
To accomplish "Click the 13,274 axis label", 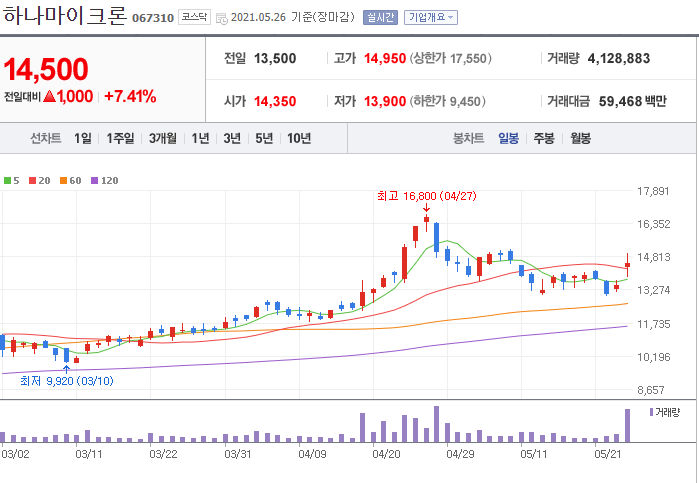I will (654, 290).
